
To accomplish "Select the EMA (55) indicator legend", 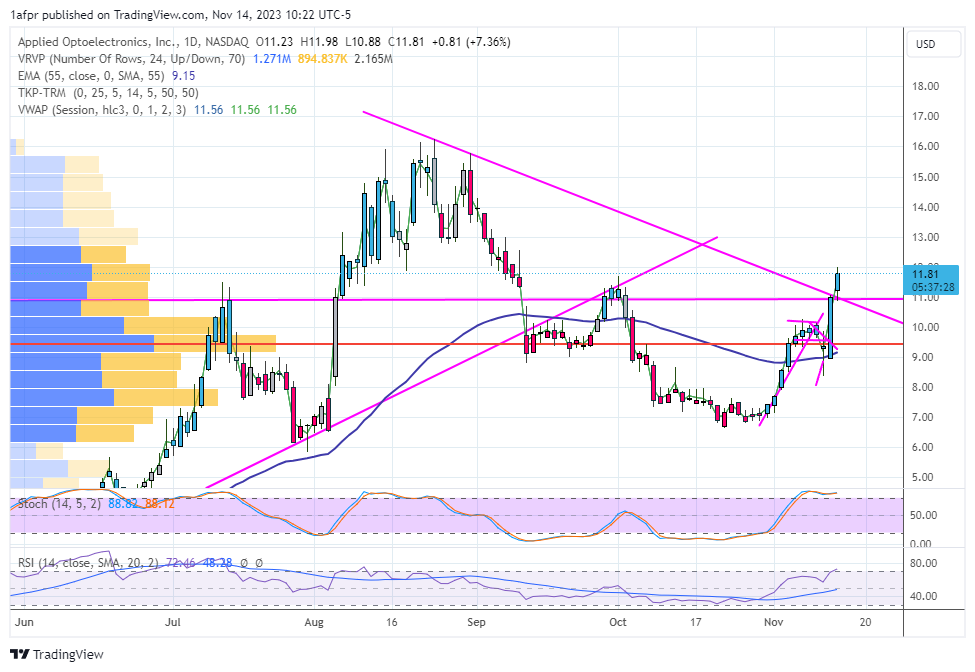I will click(x=80, y=76).
